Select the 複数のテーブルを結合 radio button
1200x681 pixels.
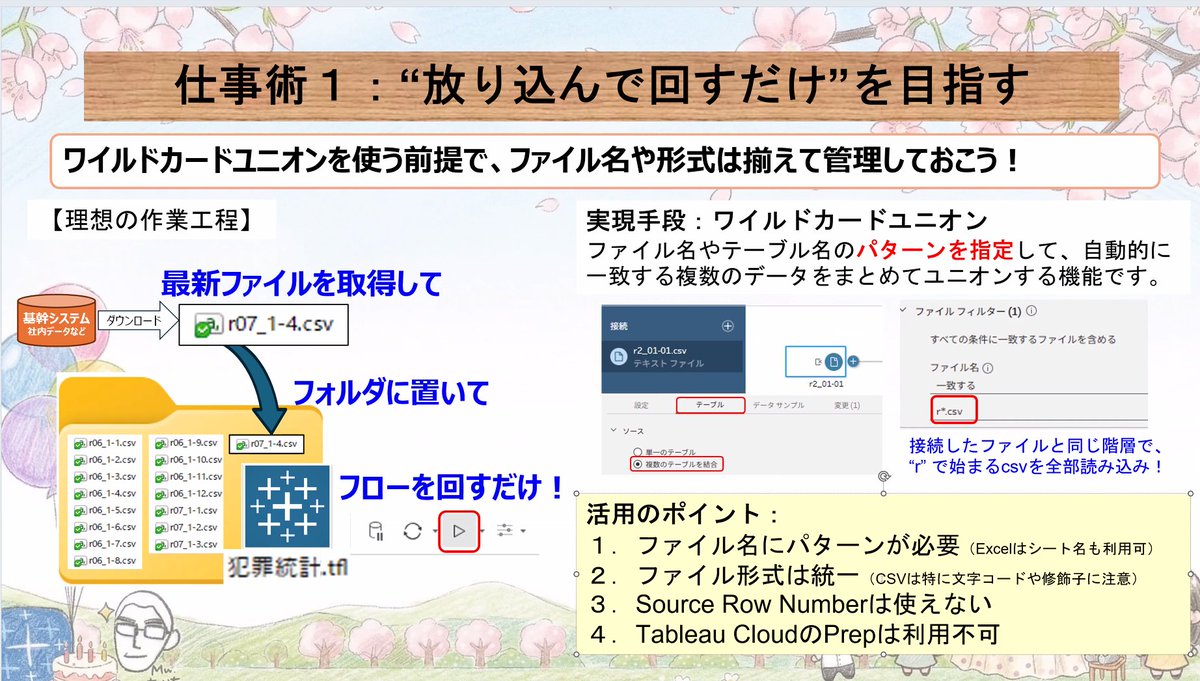coord(636,464)
